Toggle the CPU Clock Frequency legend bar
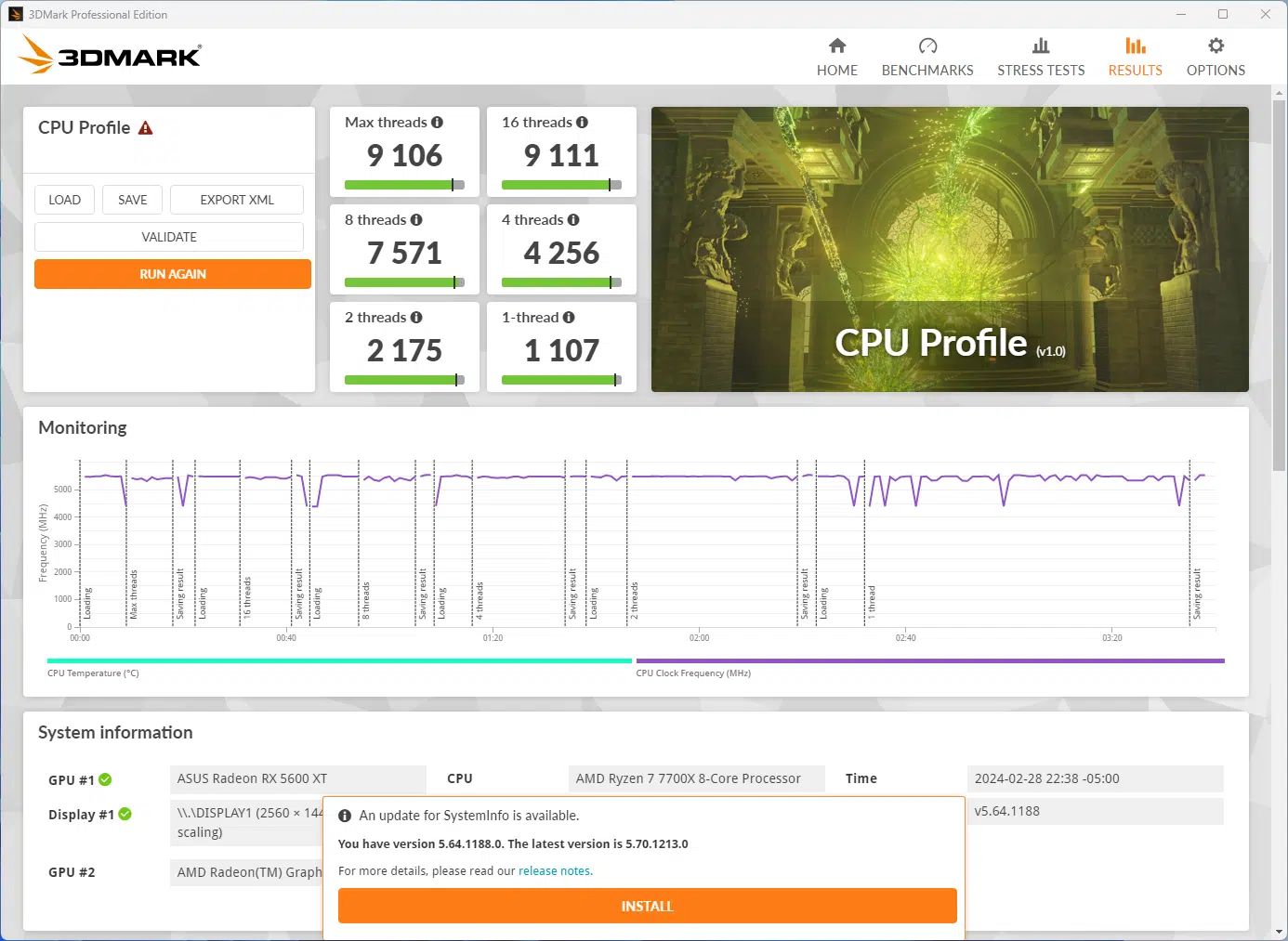Image resolution: width=1288 pixels, height=941 pixels. tap(929, 661)
